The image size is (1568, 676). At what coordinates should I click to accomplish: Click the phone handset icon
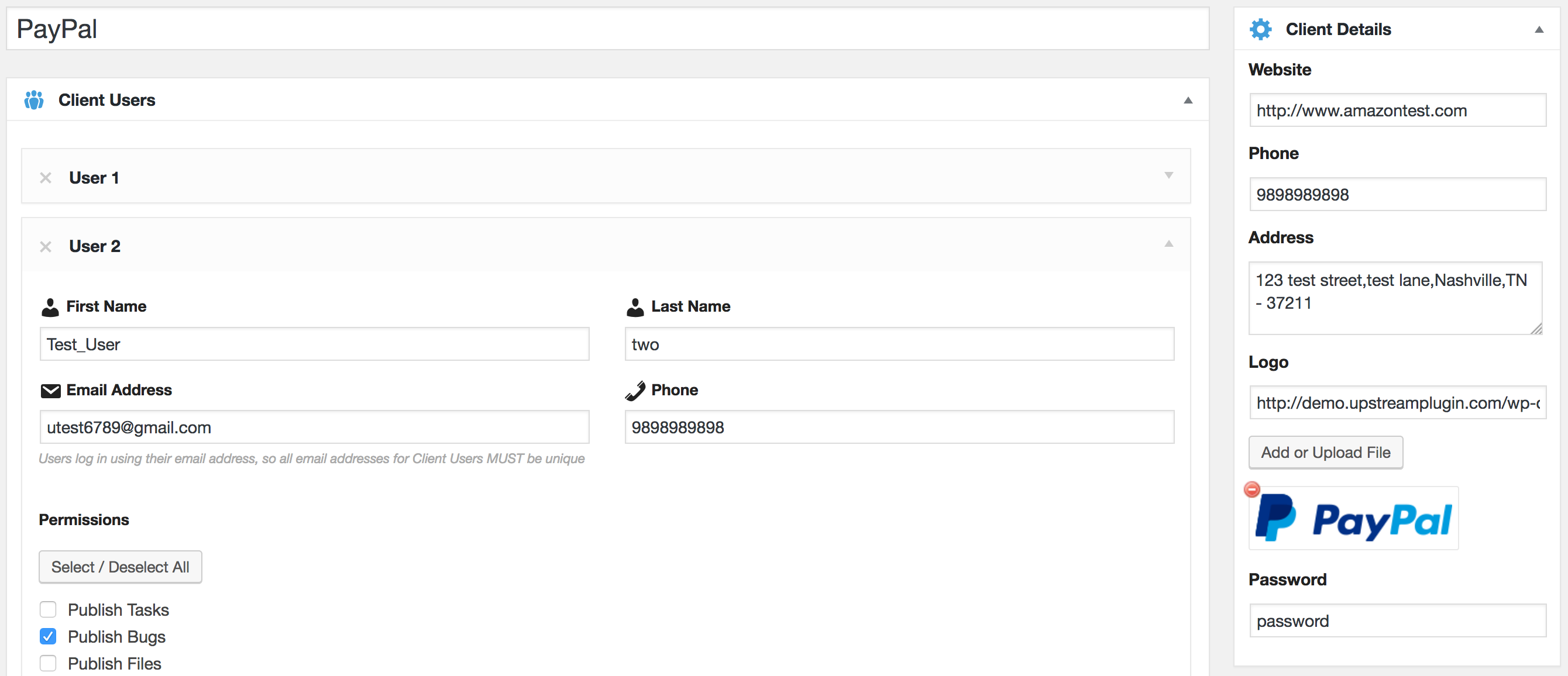[x=635, y=391]
